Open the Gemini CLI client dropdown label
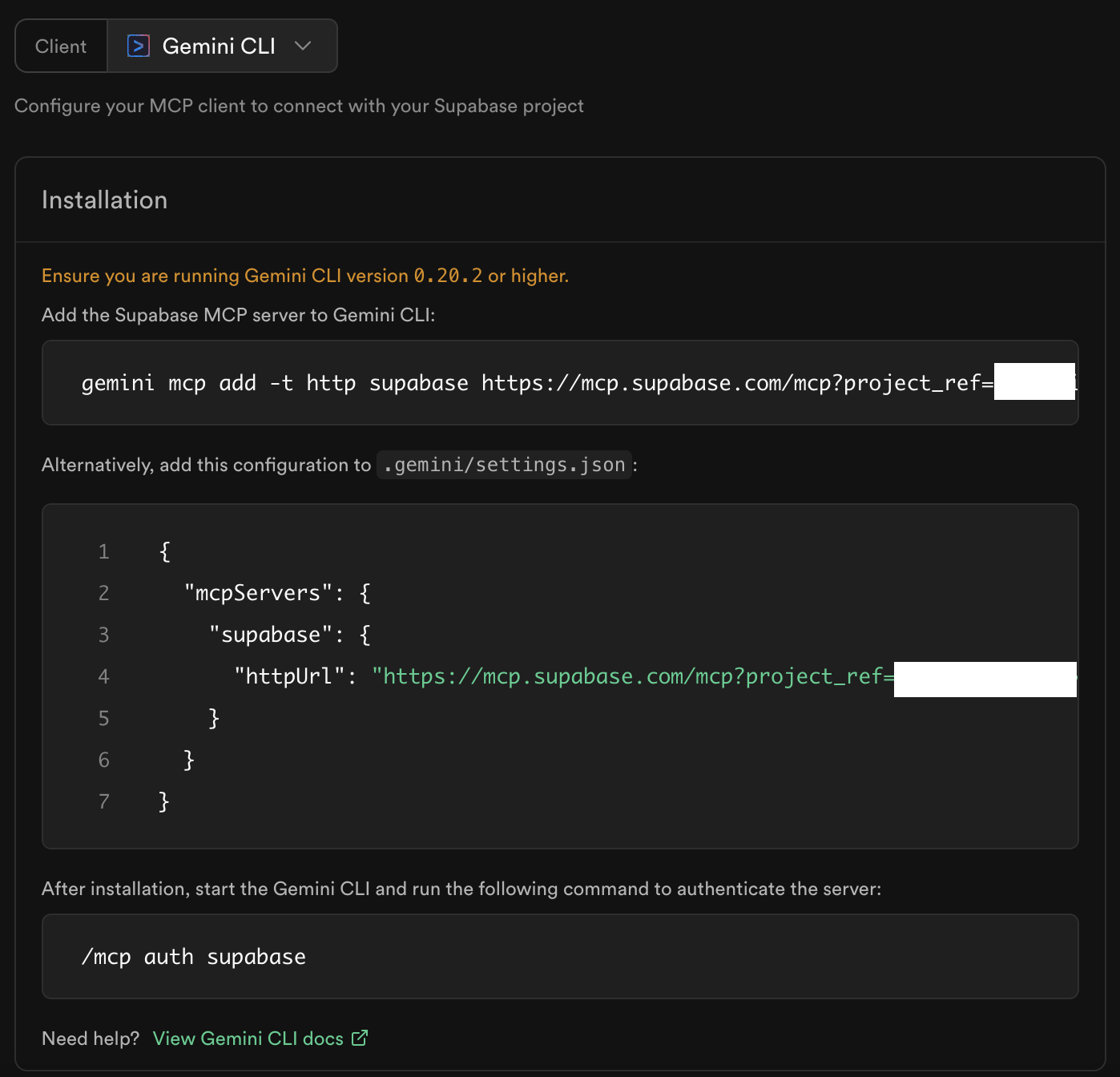Screen dimensions: 1120x1077 coord(219,46)
